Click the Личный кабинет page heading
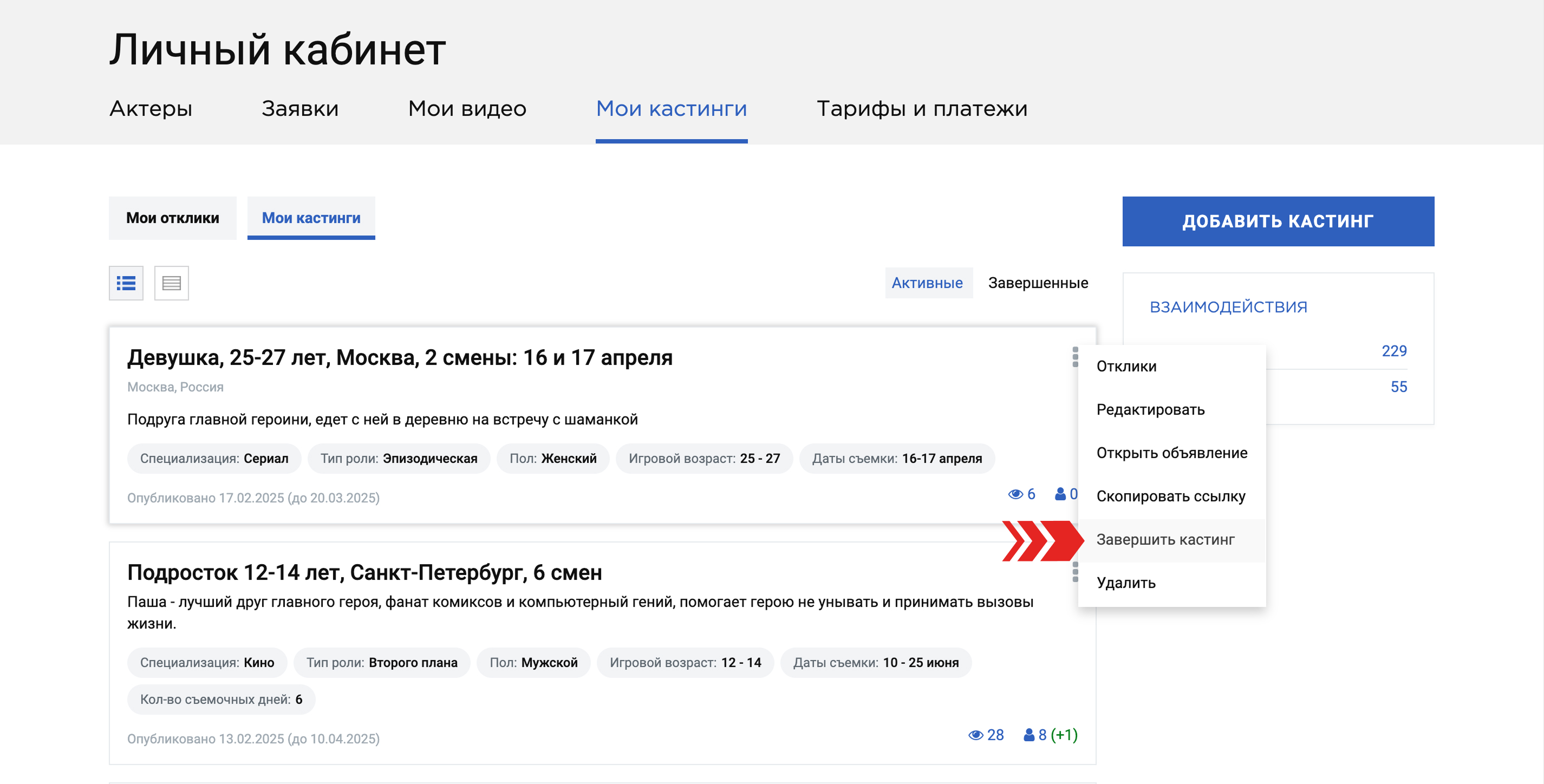Image resolution: width=1544 pixels, height=784 pixels. (277, 49)
